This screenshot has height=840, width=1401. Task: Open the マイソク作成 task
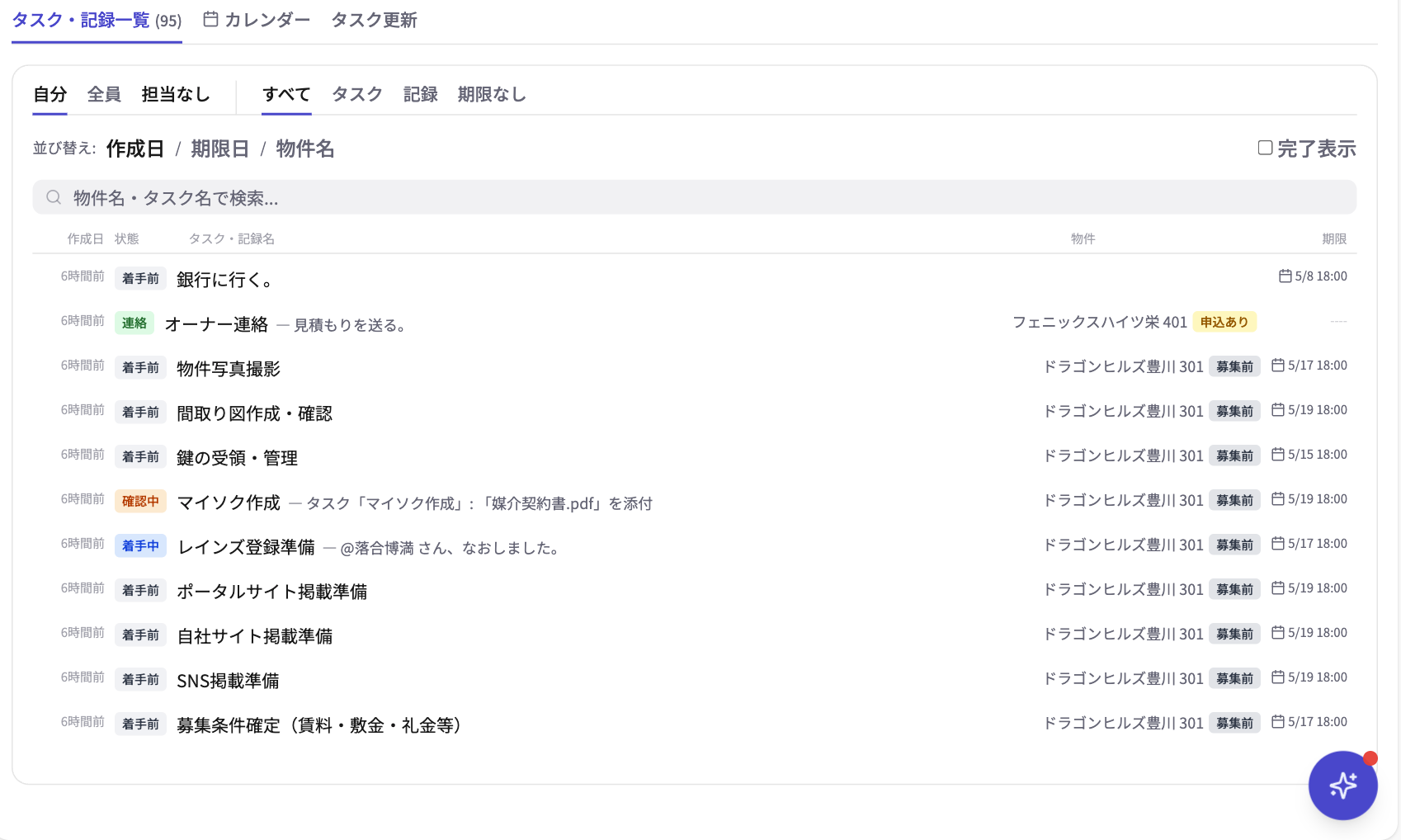pos(229,503)
